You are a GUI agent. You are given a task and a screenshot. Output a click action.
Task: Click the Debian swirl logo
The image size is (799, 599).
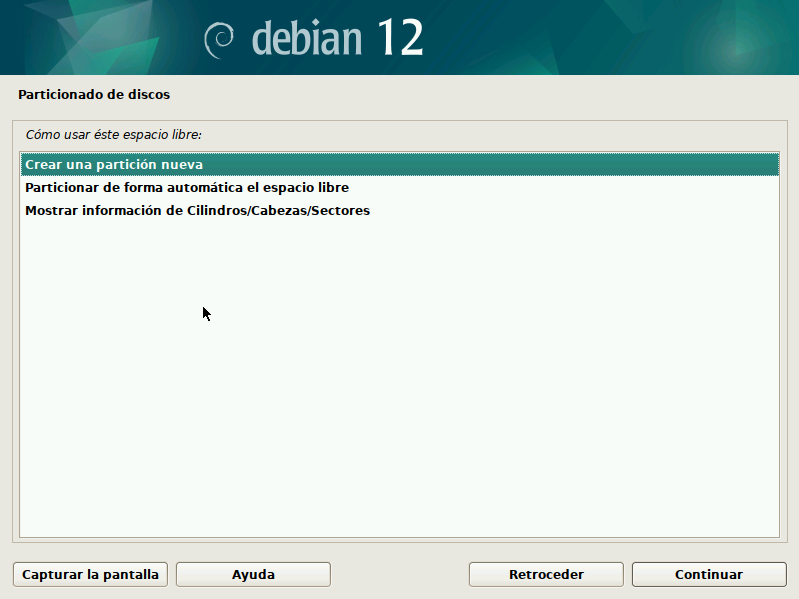pos(219,39)
